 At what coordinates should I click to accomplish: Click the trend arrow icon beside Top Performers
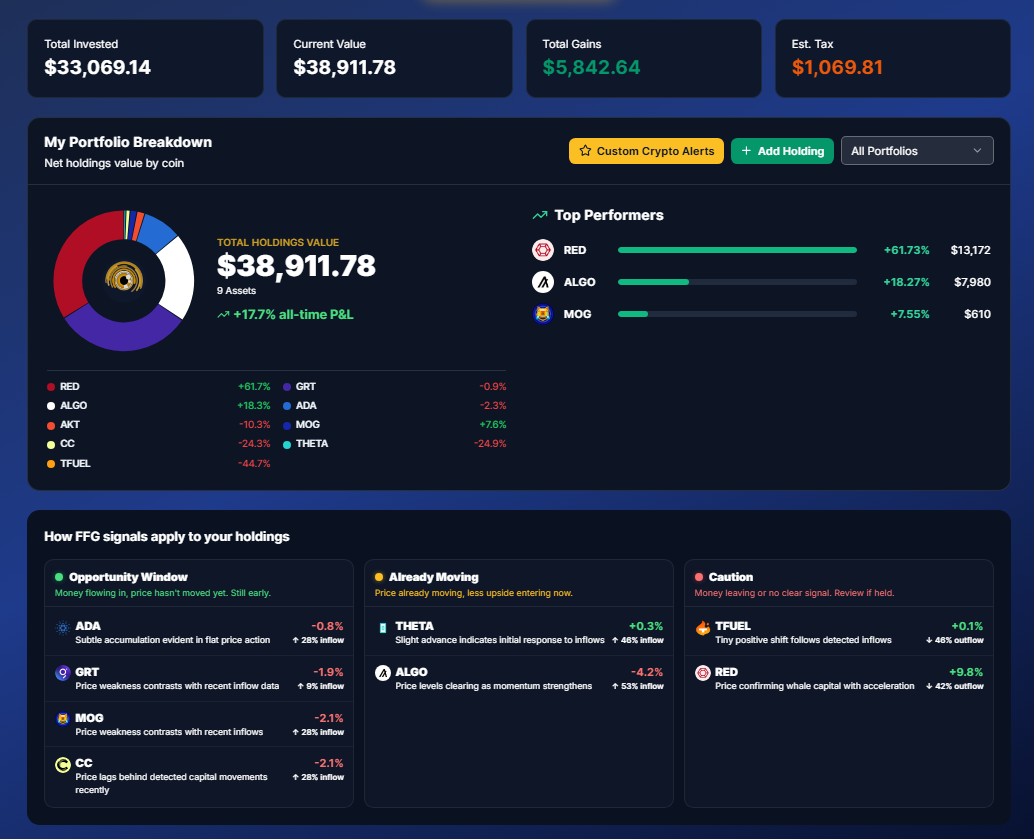tap(540, 215)
